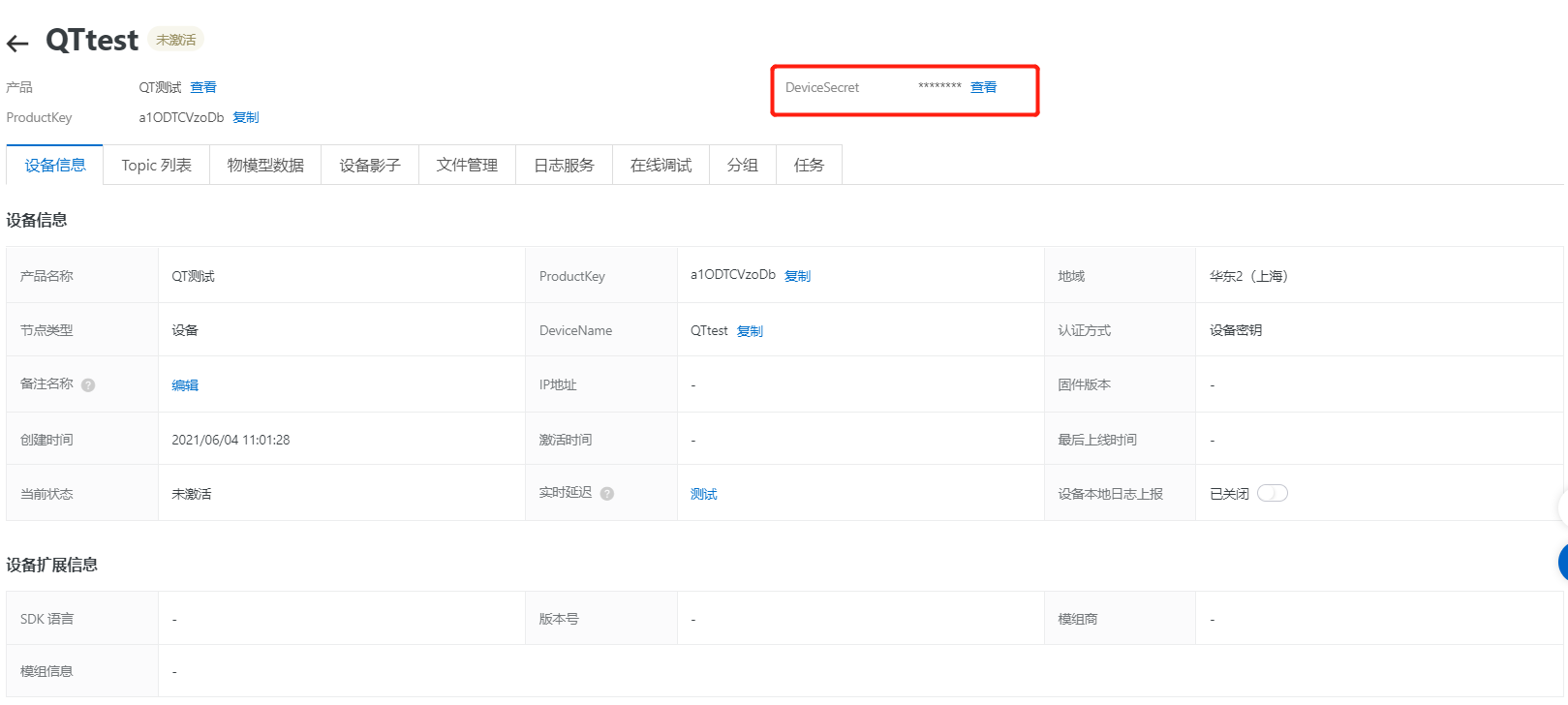Click the a1ODTCVzoDb key in the table

(732, 275)
